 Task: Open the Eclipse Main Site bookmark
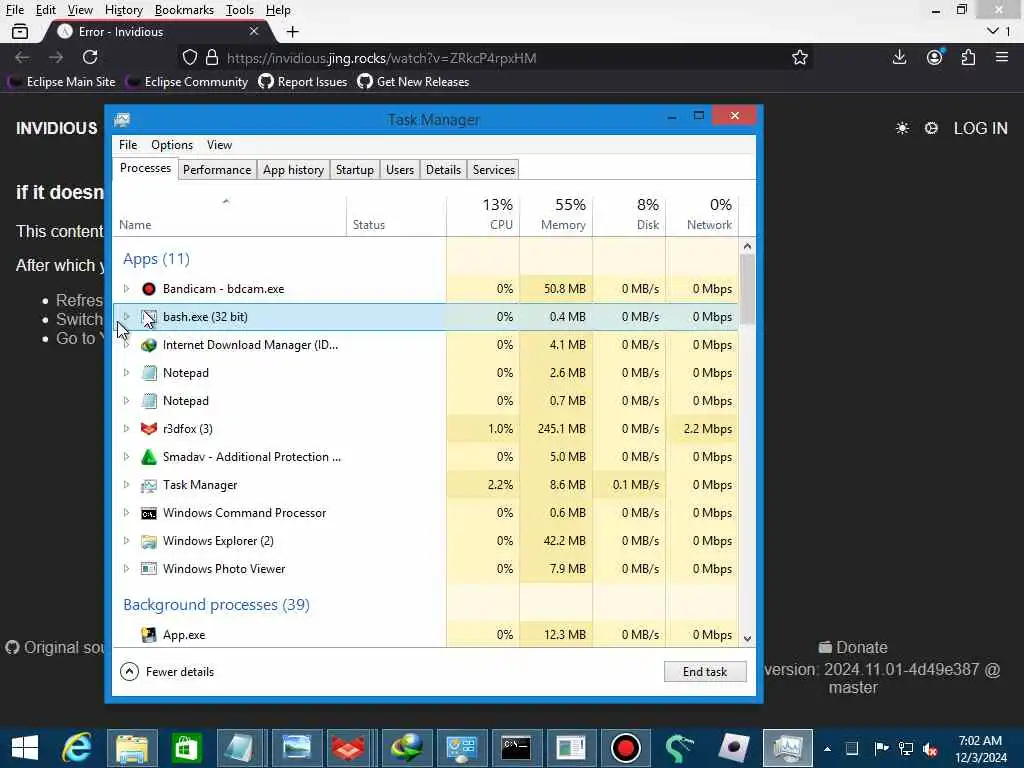pyautogui.click(x=61, y=82)
